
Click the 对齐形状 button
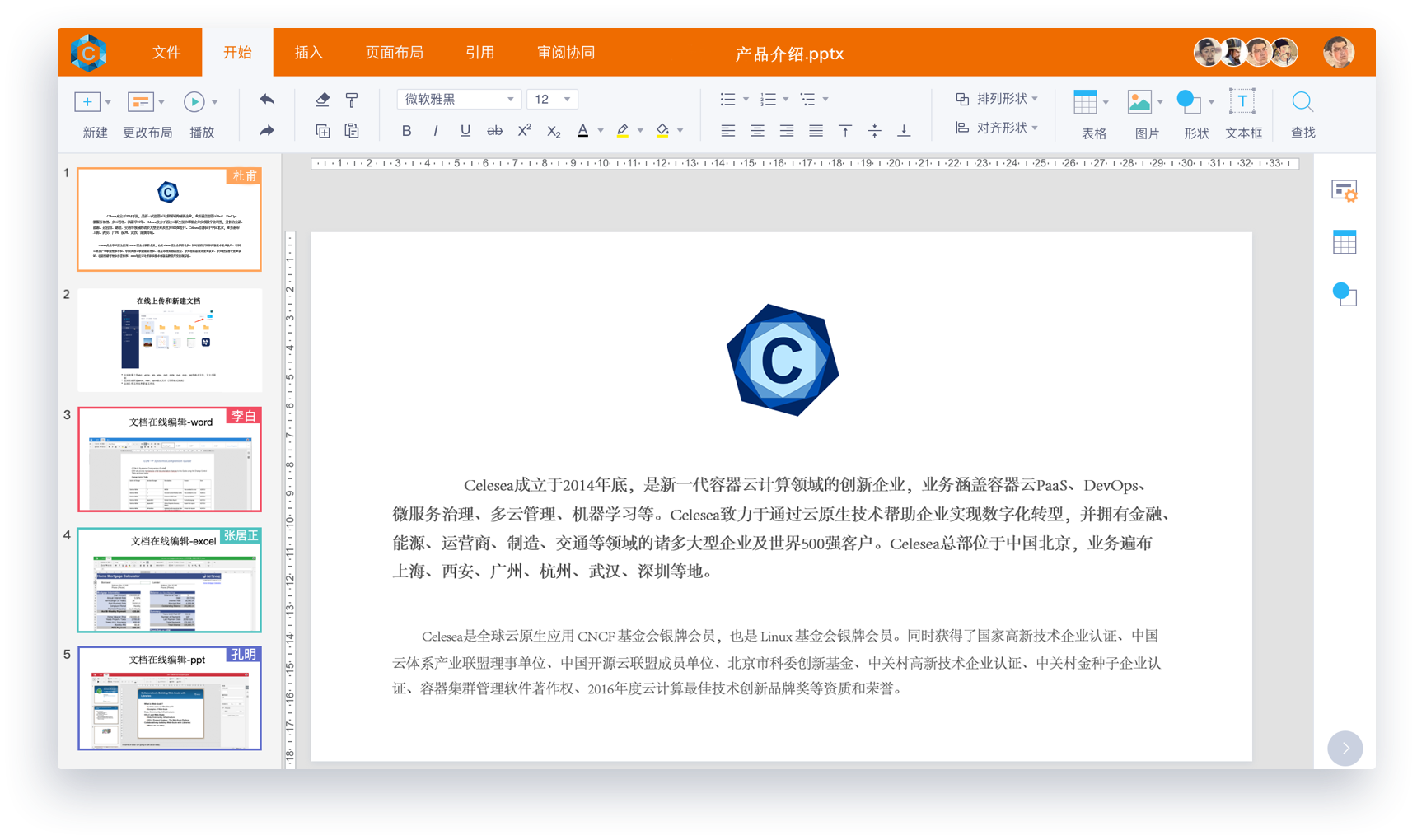pos(996,128)
